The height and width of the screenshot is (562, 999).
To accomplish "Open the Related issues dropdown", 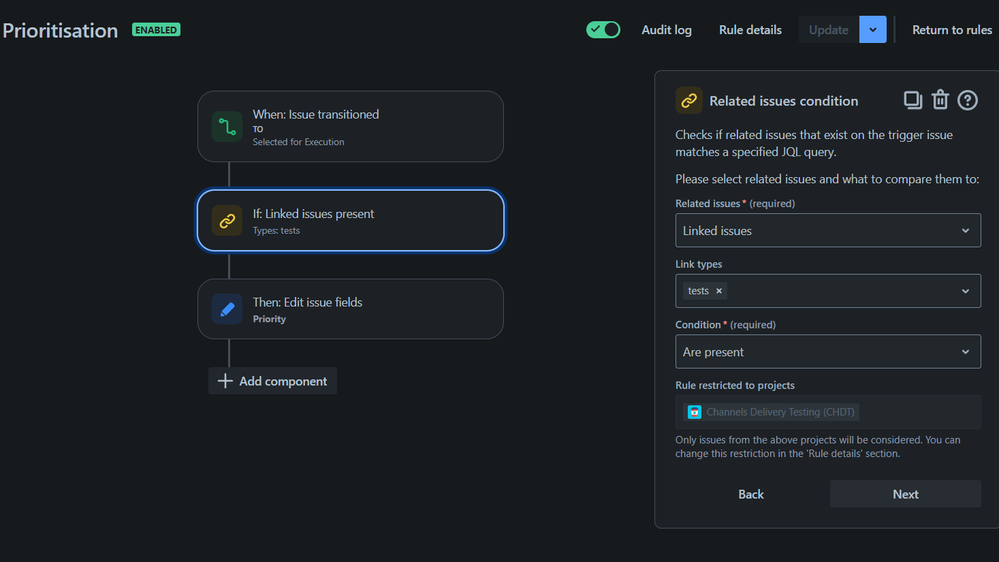I will [828, 231].
